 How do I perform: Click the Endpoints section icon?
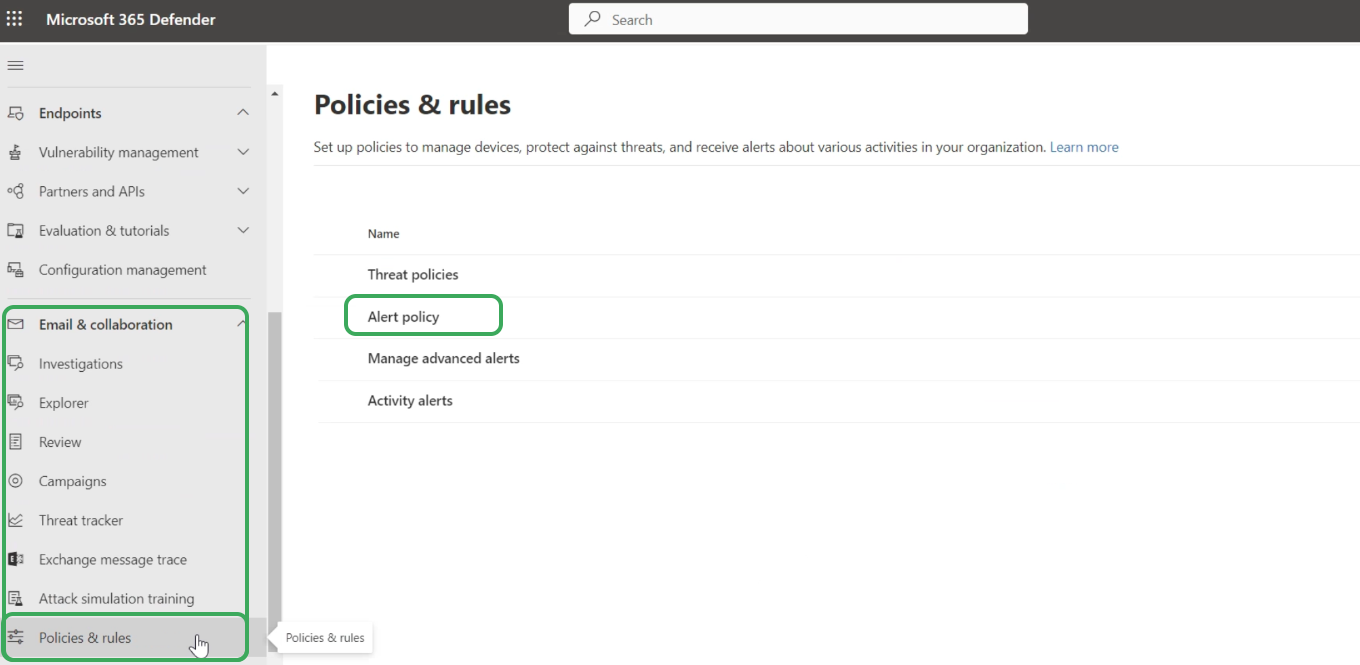pyautogui.click(x=15, y=113)
